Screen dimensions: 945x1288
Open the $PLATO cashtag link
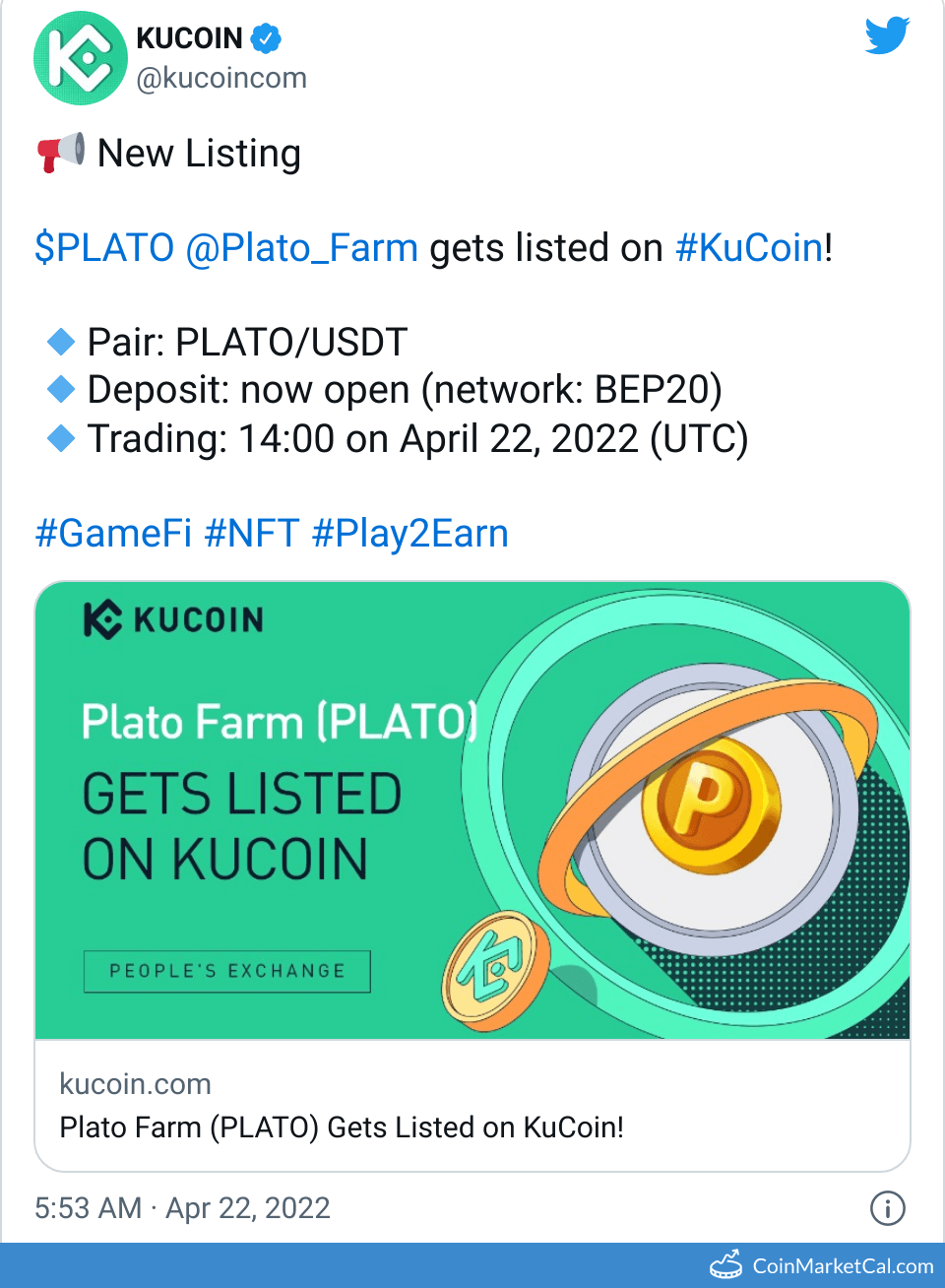click(x=104, y=247)
